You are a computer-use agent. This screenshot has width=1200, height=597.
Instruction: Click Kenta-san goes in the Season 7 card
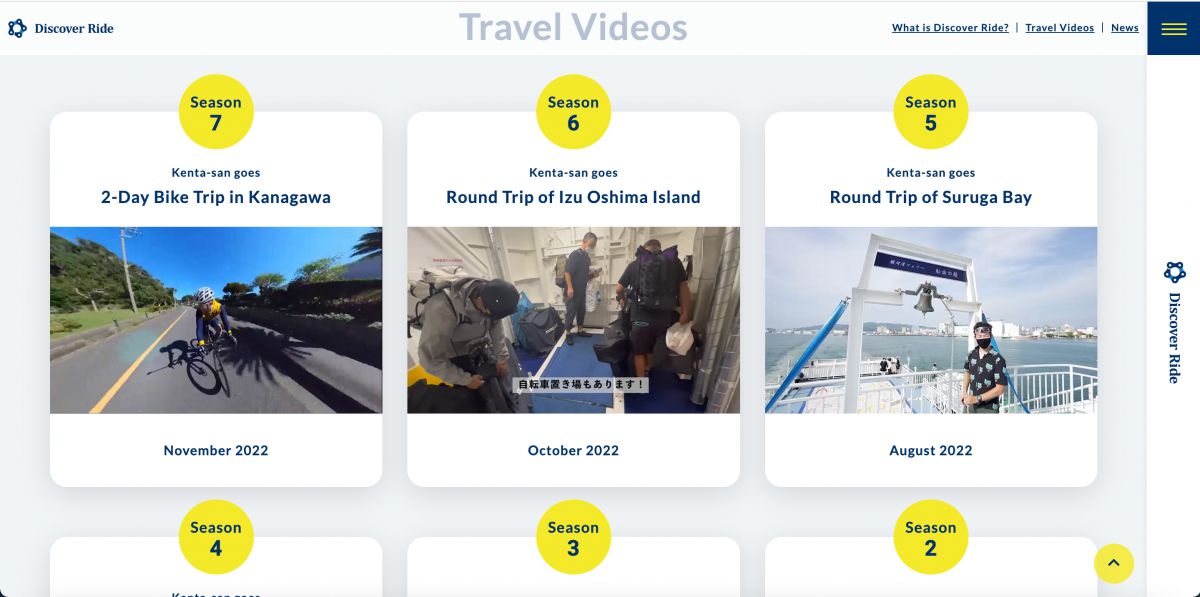tap(216, 173)
